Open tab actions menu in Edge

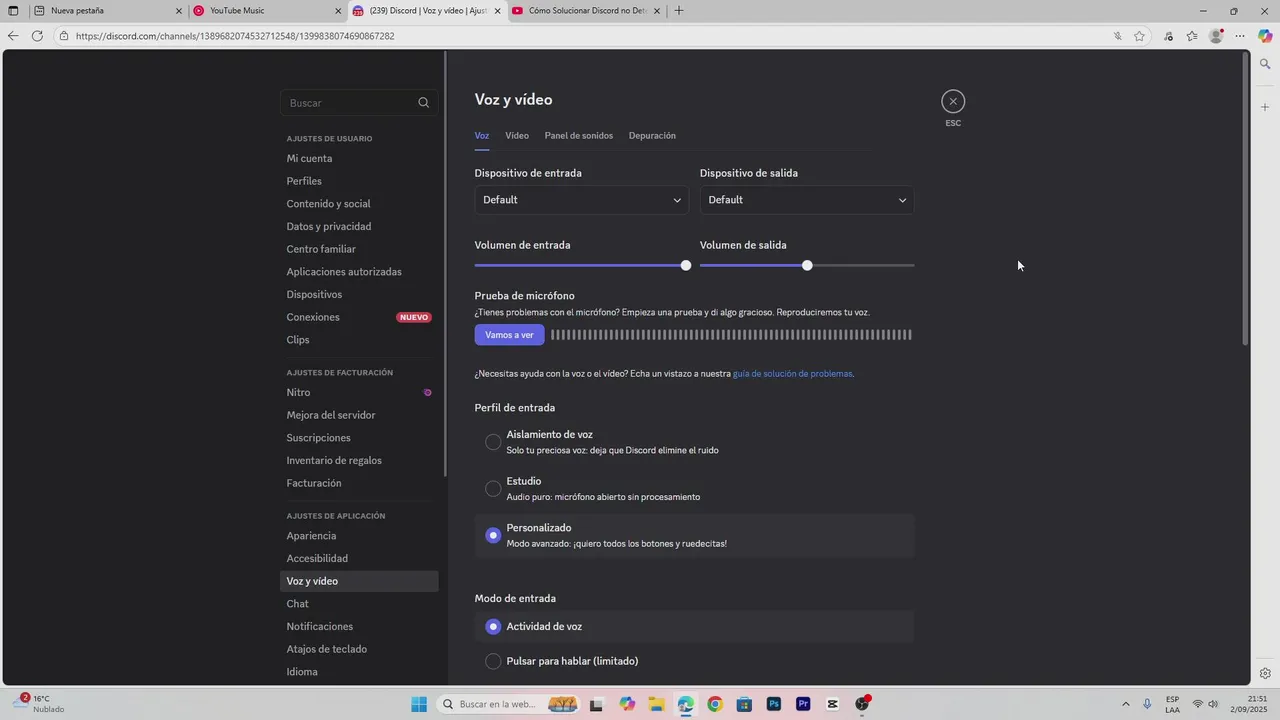coord(13,11)
